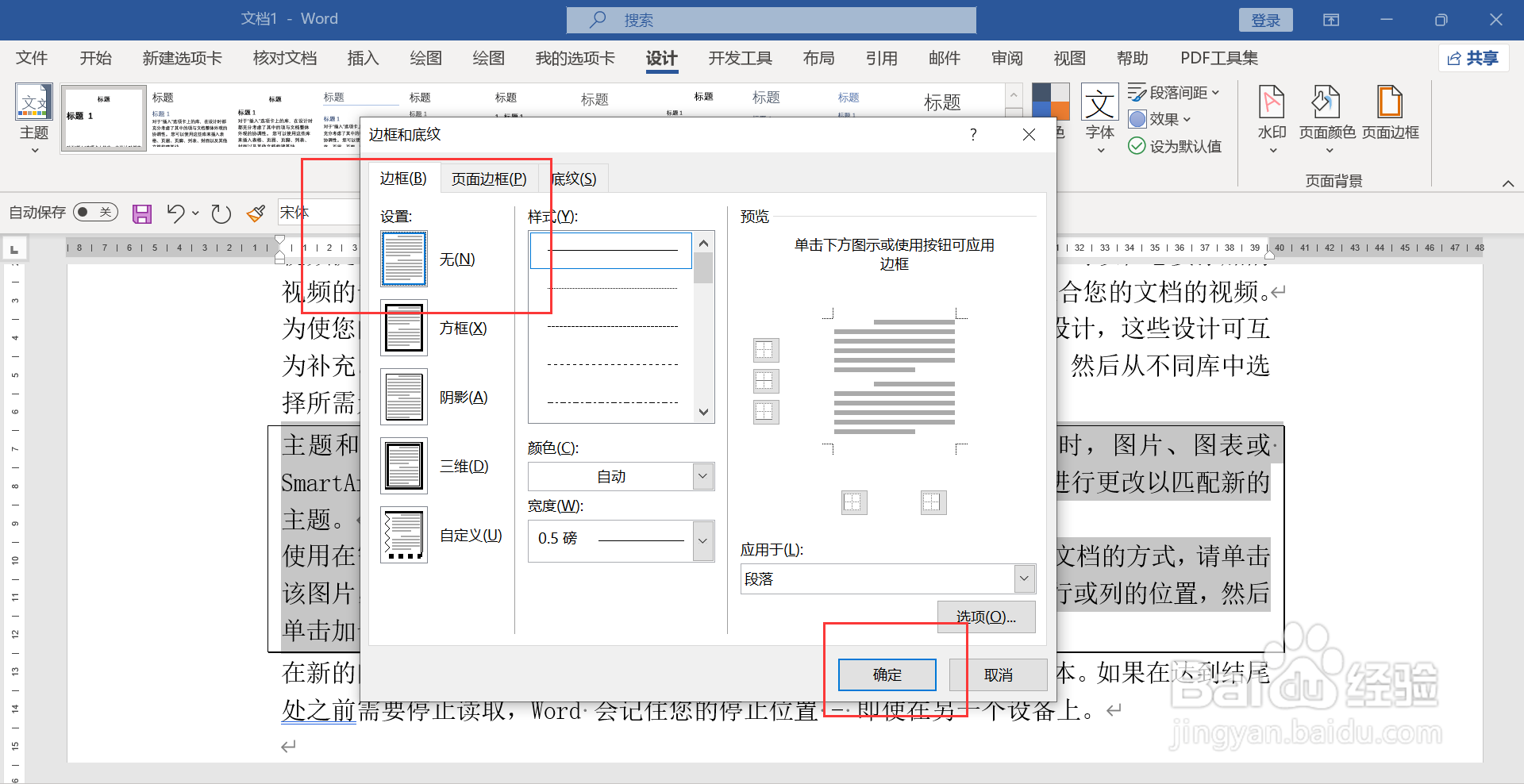1524x784 pixels.
Task: Select the Custom (自定义) border setting icon
Action: [404, 535]
